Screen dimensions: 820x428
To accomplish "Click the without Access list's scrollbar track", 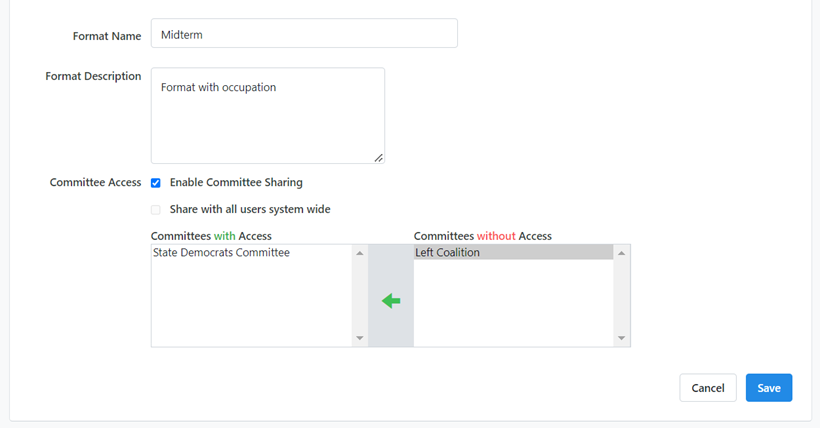I will point(622,295).
